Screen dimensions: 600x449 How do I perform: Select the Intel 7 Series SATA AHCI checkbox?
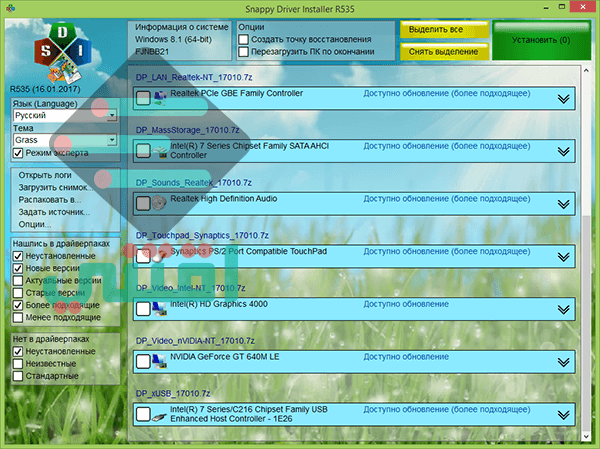point(143,151)
